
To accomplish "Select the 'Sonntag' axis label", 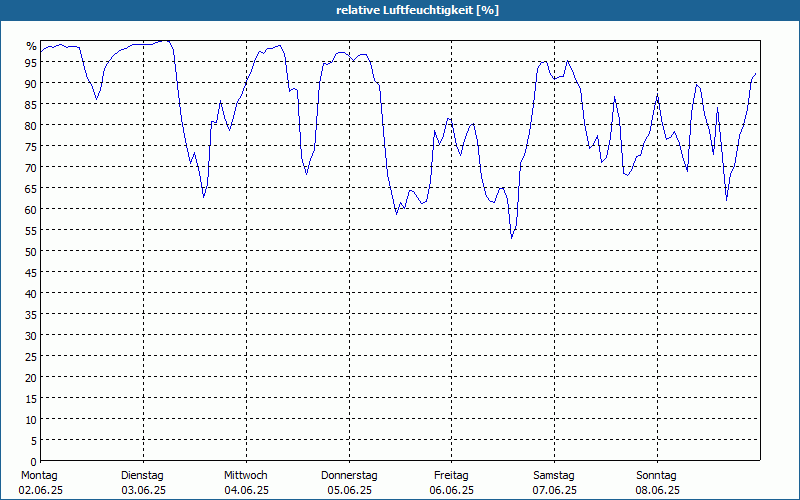I will [x=656, y=475].
